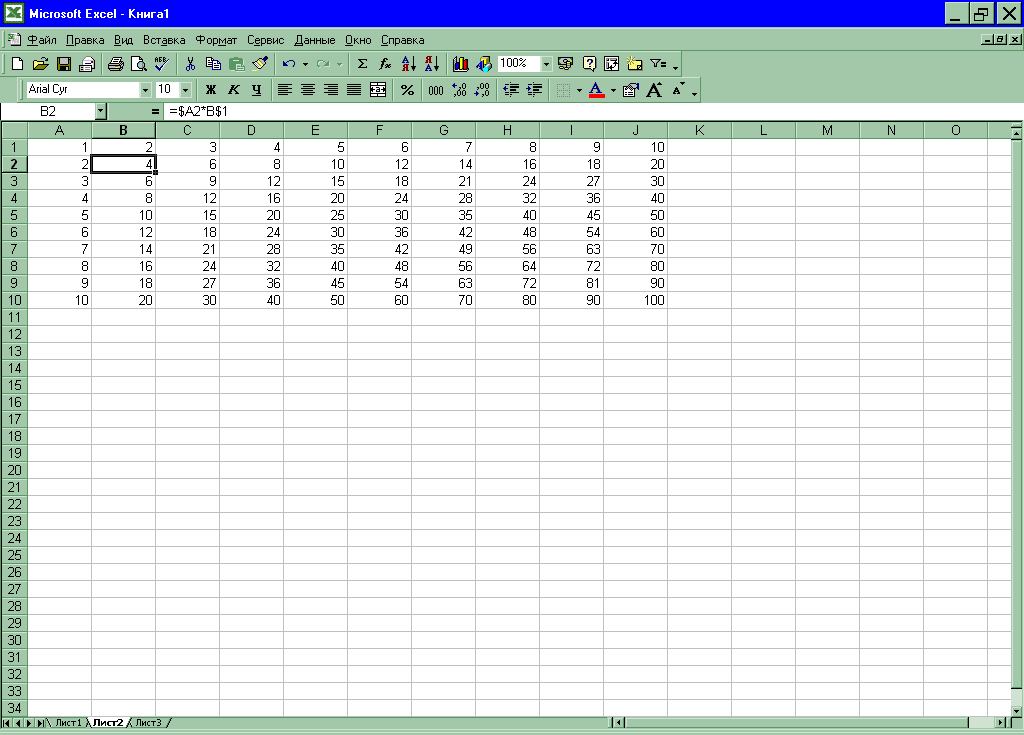Click the Edit Formula equals sign button

[x=155, y=111]
